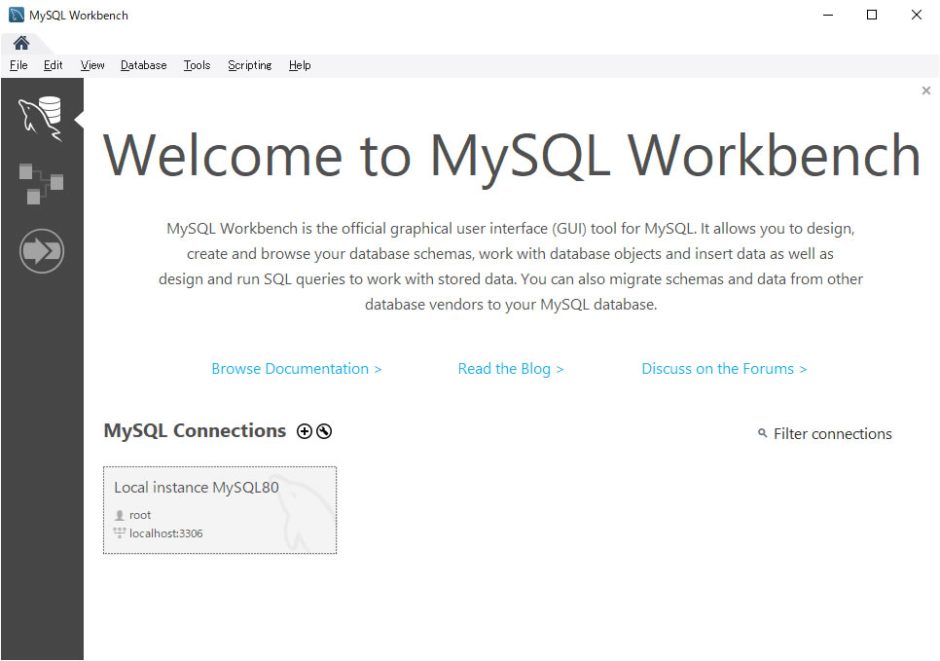
Task: Open the Edit menu
Action: 52,65
